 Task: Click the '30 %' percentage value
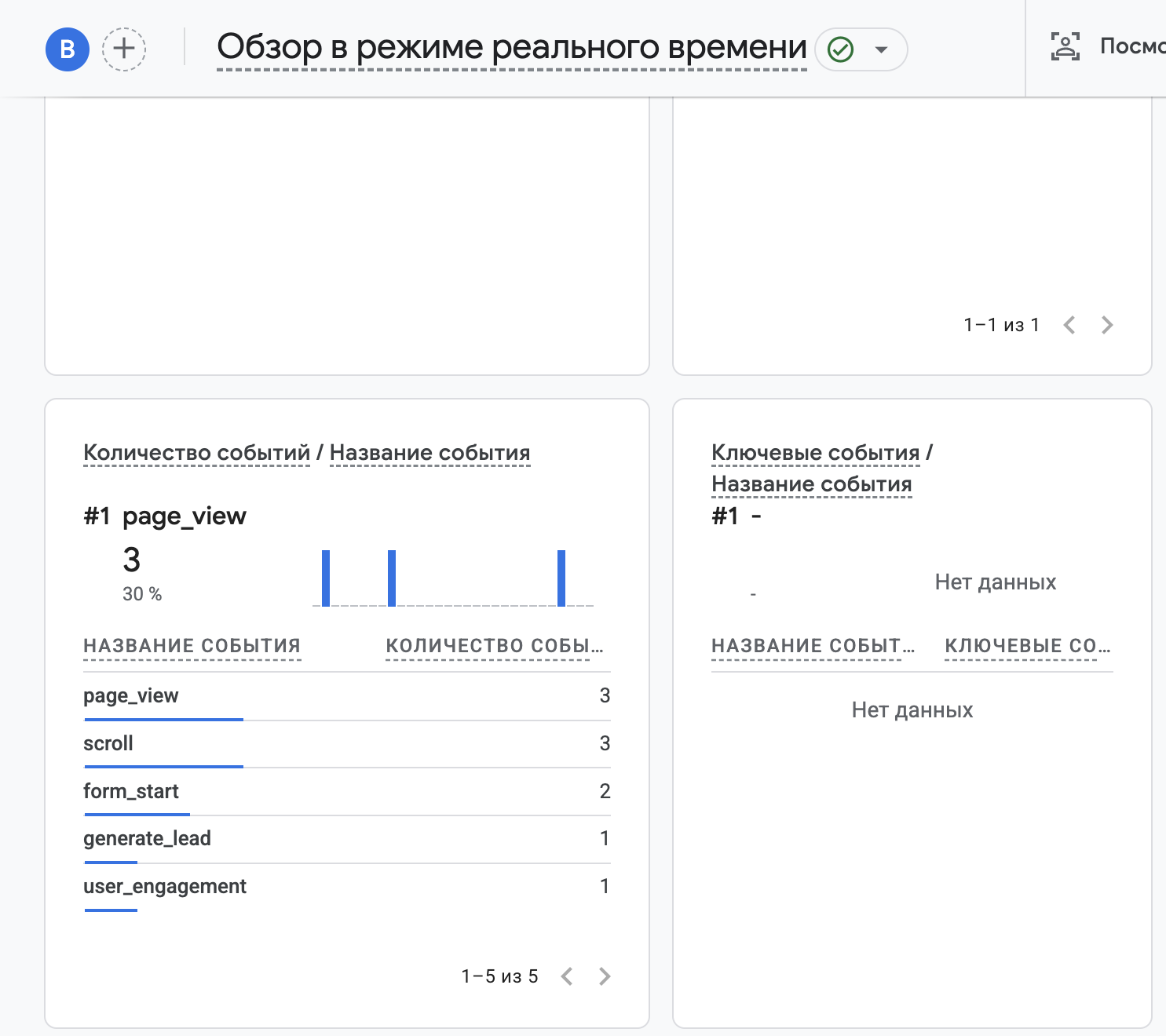[x=142, y=594]
